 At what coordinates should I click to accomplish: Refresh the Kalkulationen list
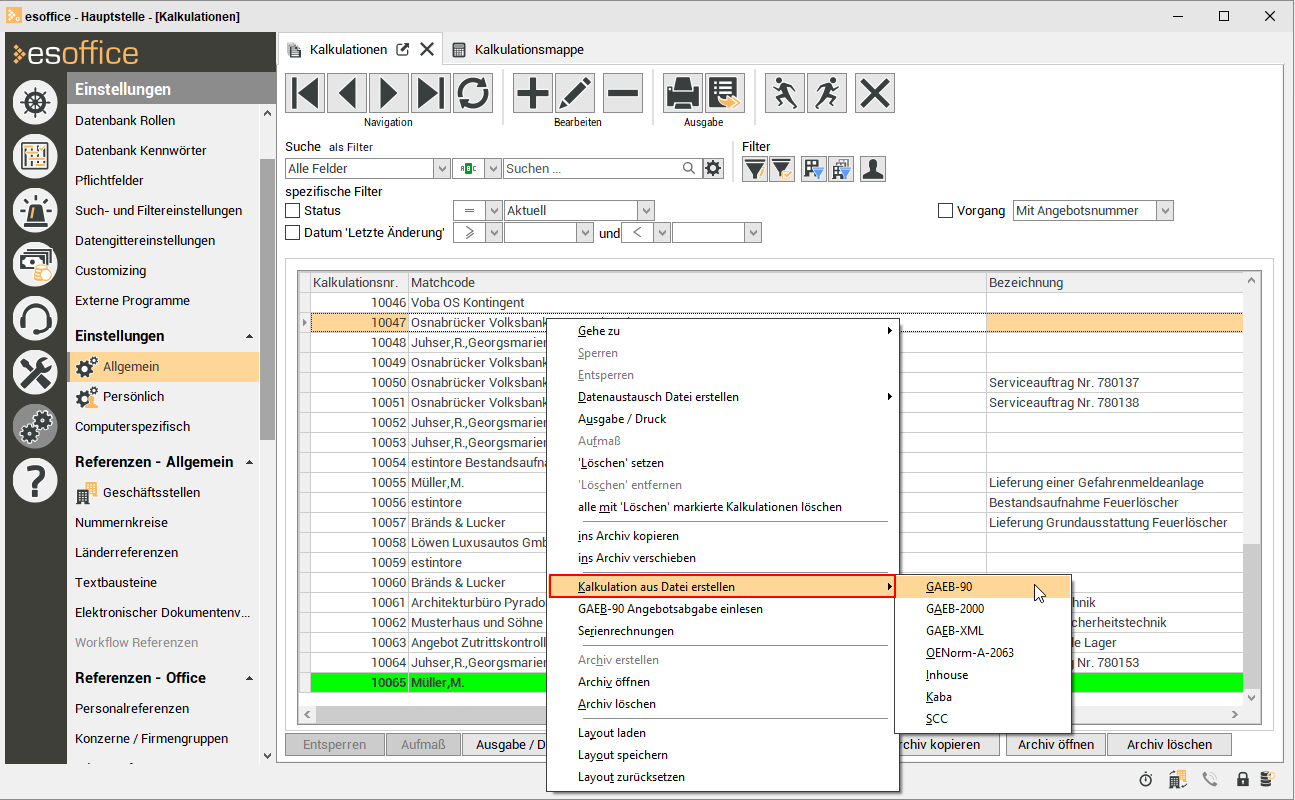pos(473,94)
